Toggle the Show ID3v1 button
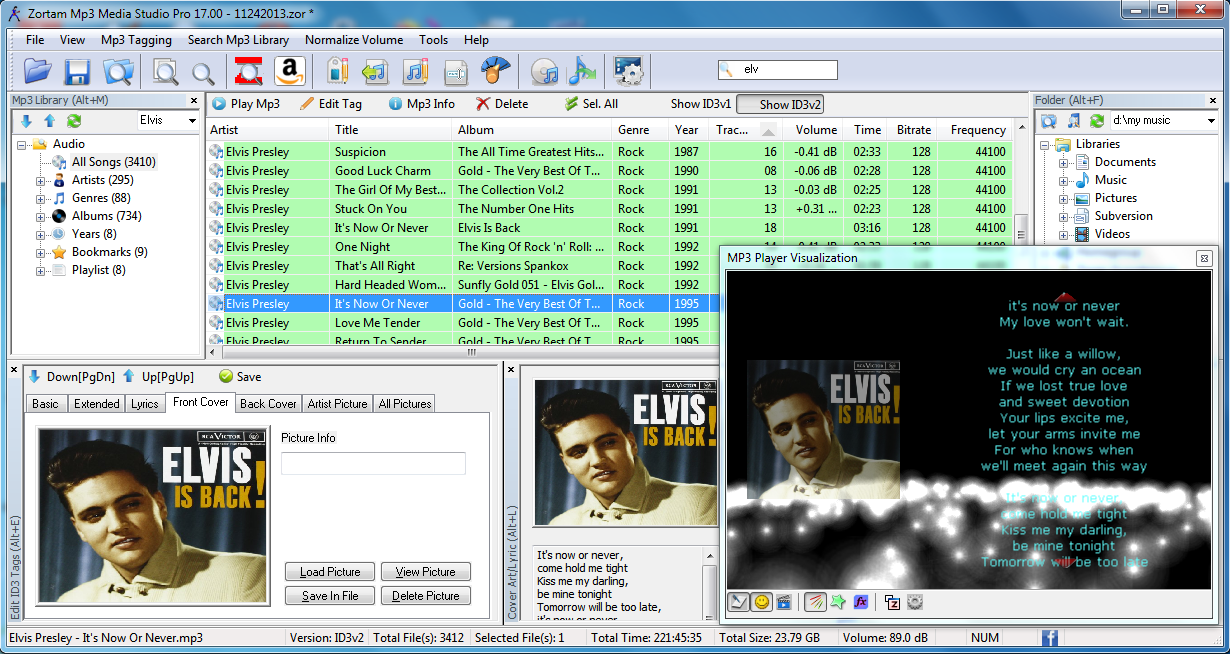Image resolution: width=1230 pixels, height=654 pixels. (x=701, y=104)
